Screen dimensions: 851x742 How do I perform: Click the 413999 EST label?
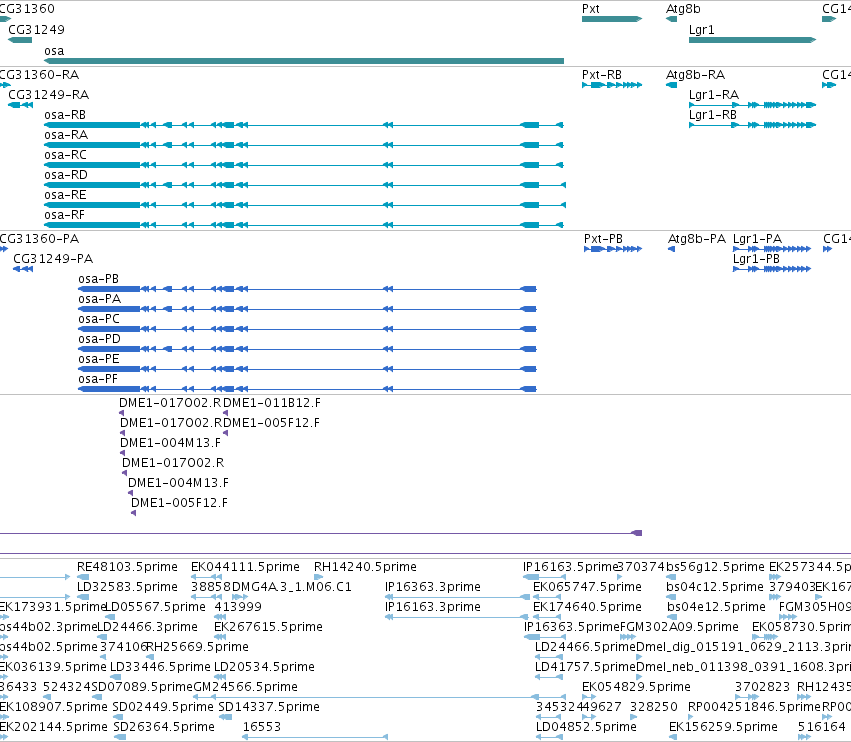tap(238, 606)
